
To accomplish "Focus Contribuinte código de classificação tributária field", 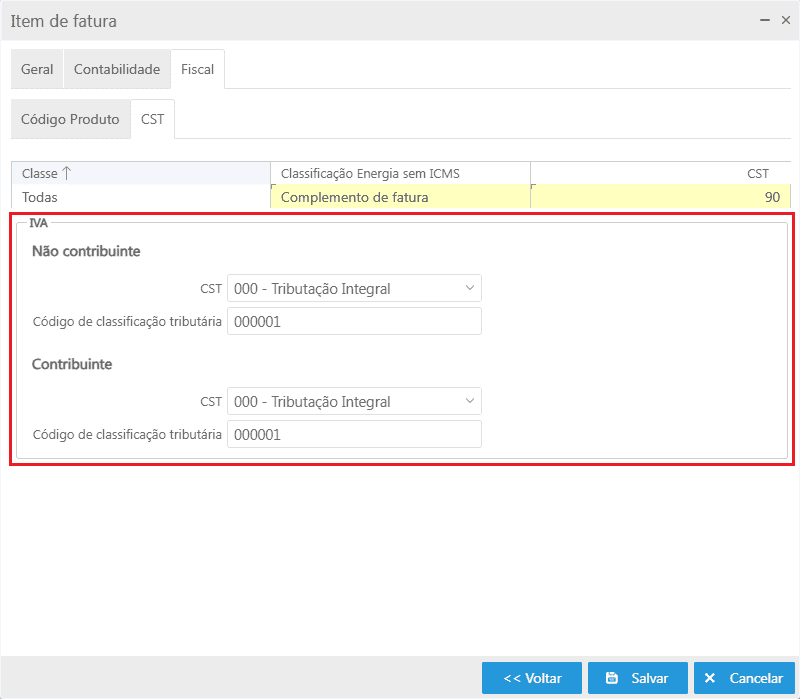I will pyautogui.click(x=354, y=434).
